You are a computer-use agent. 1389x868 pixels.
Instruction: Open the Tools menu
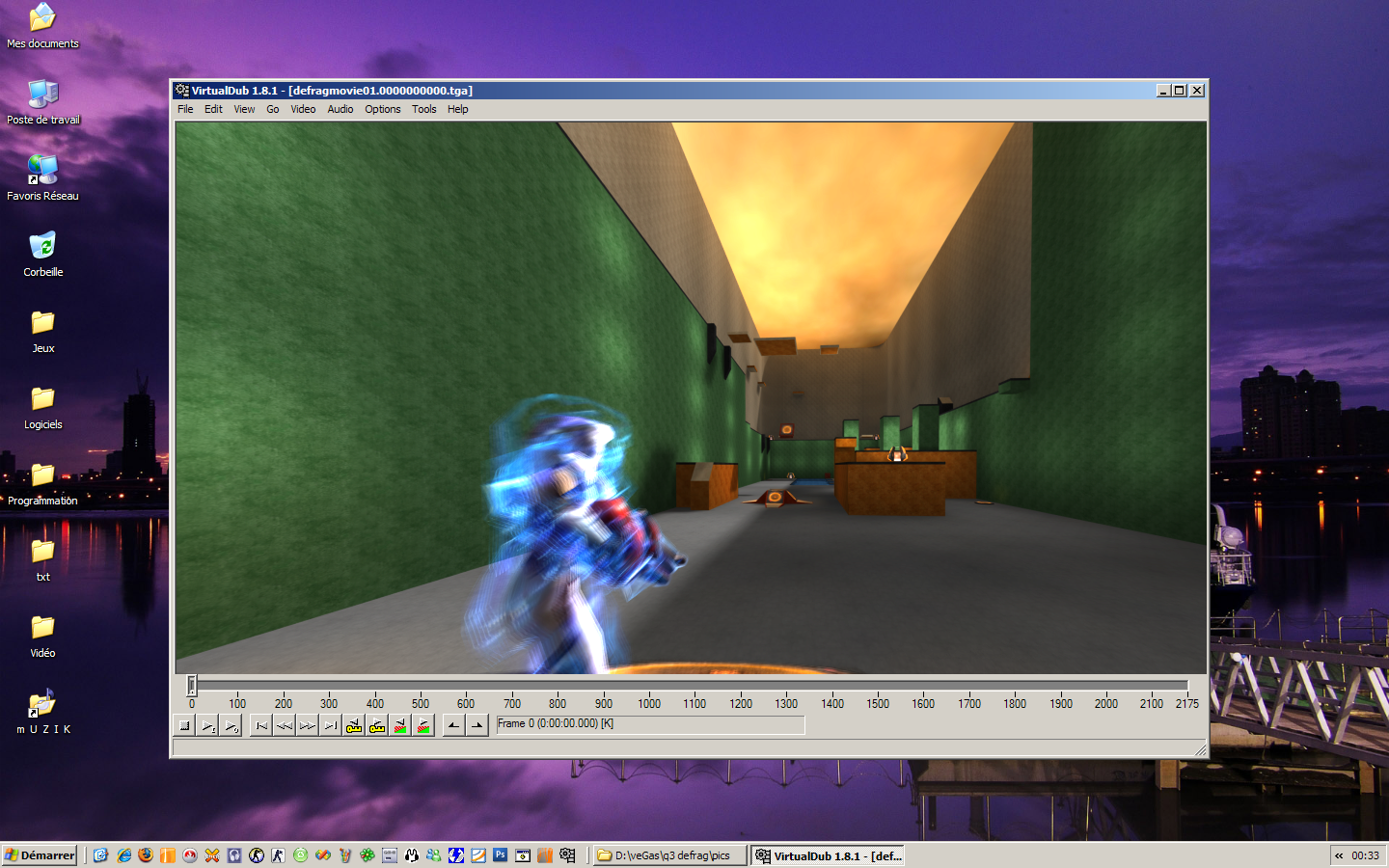point(424,109)
